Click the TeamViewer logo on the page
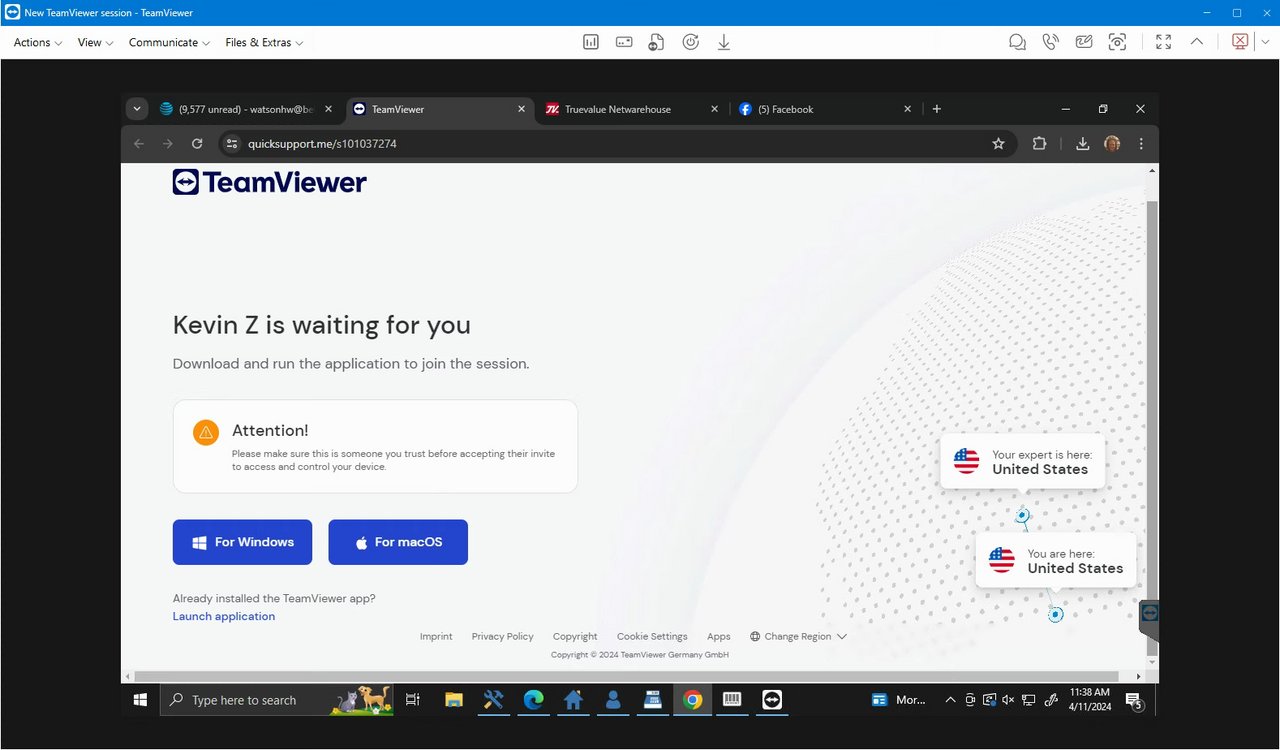1280x750 pixels. 270,182
